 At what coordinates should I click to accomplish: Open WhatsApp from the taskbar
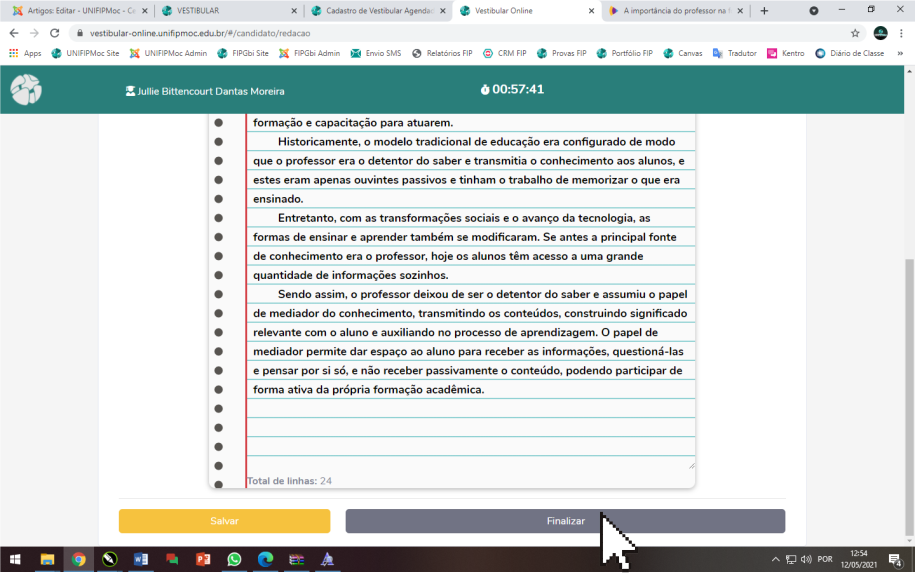click(x=234, y=559)
